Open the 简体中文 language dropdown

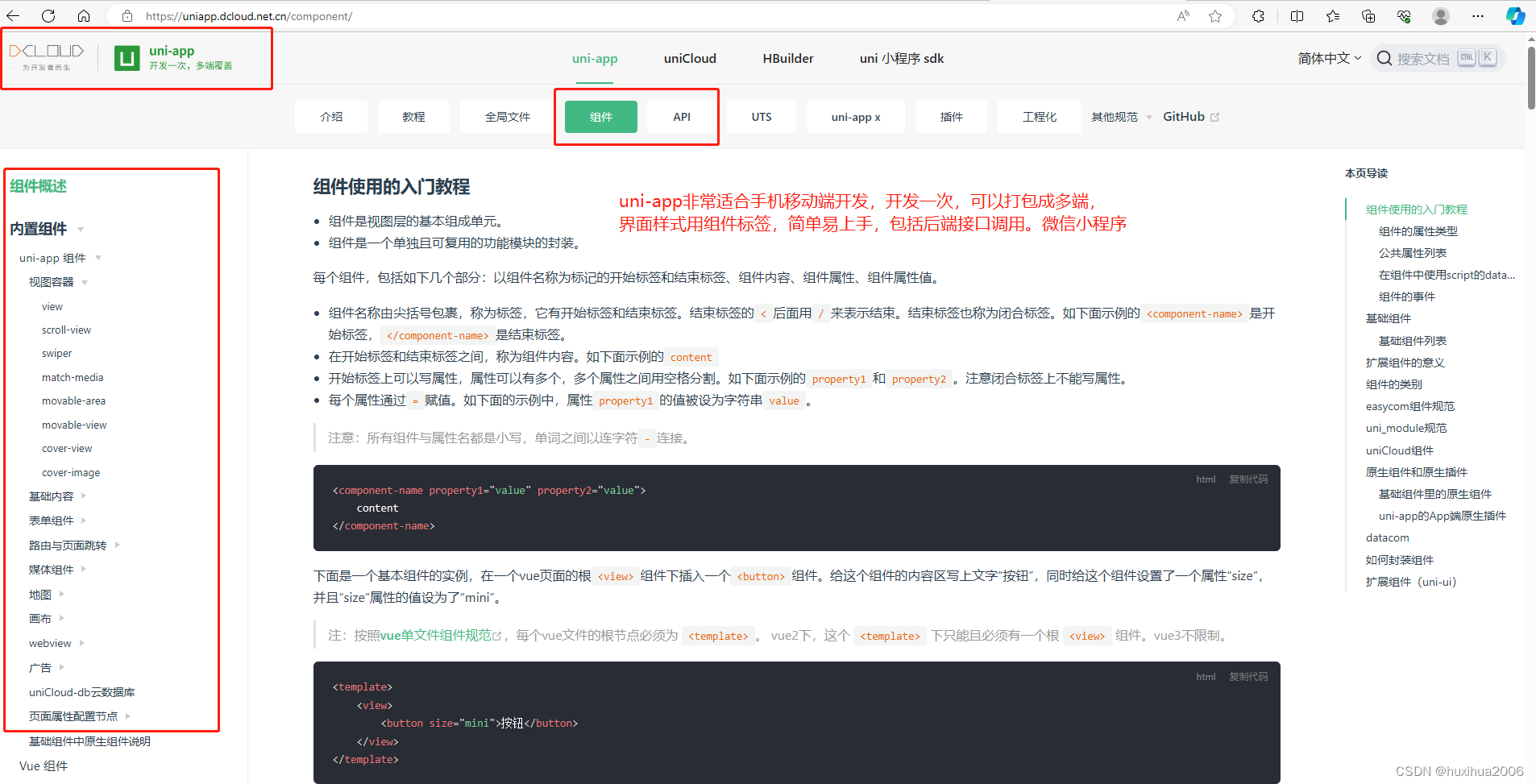[x=1330, y=58]
